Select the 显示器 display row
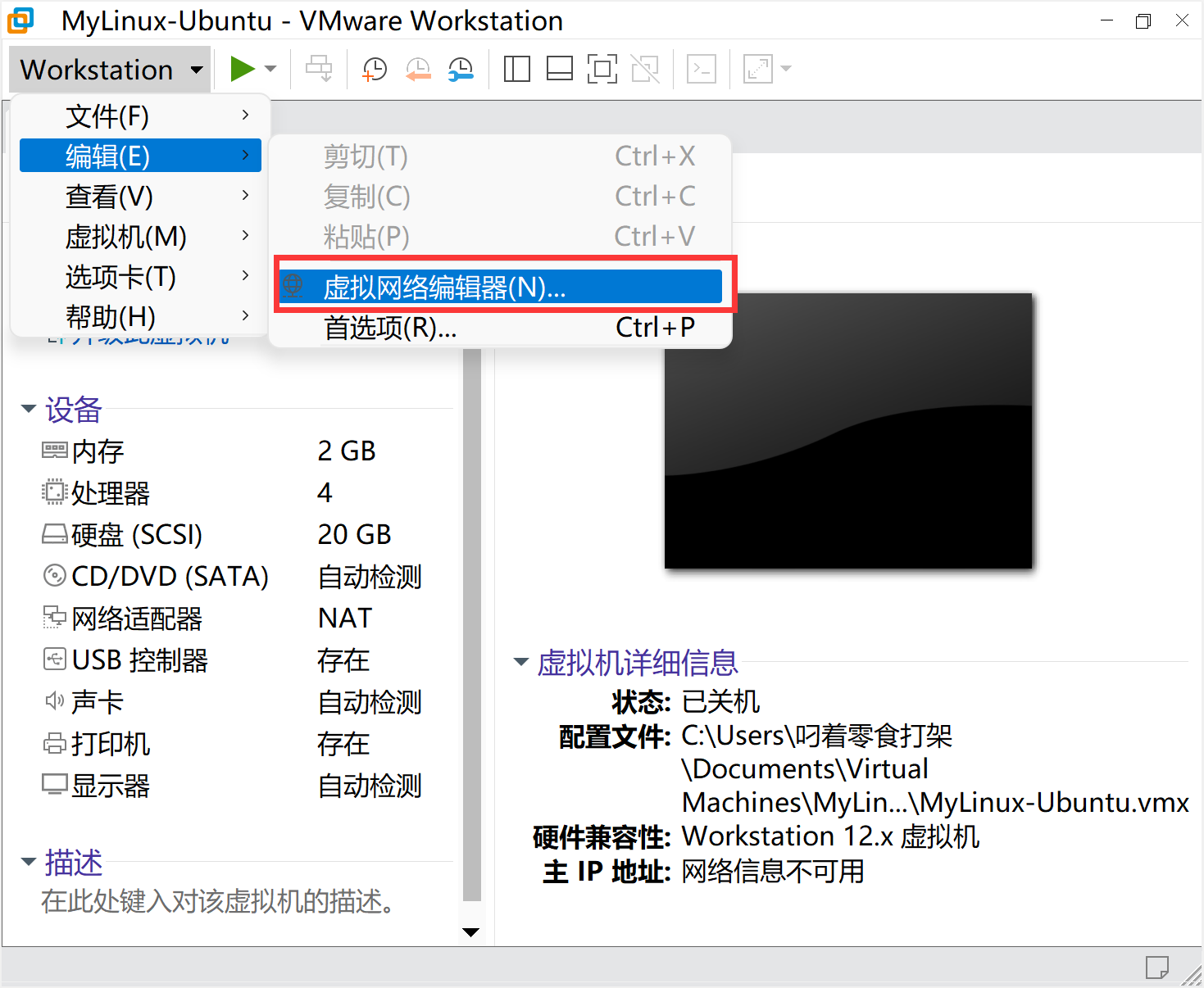 click(x=246, y=785)
